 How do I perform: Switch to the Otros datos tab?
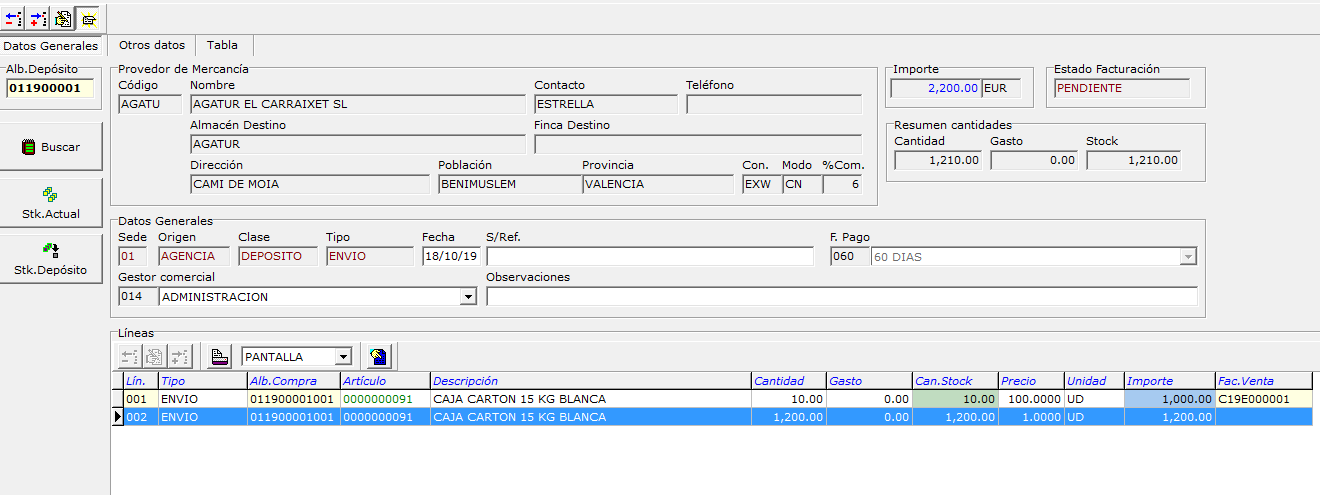(x=151, y=46)
